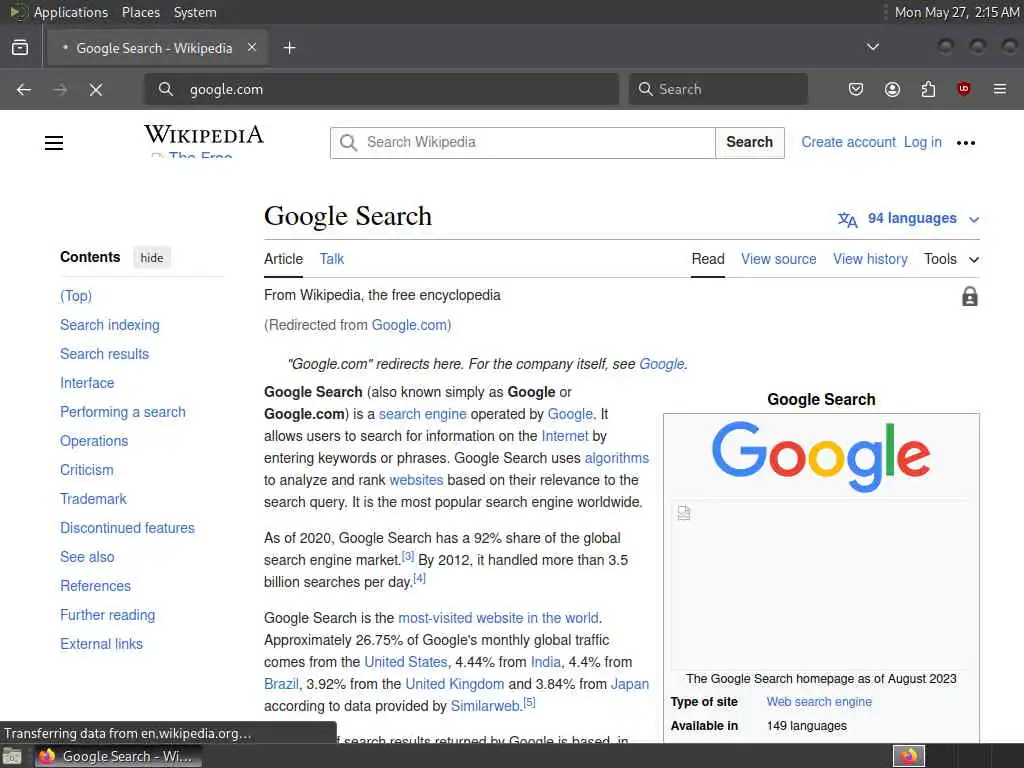Screen dimensions: 1024x768
Task: Open the Similarweb link
Action: 486,706
